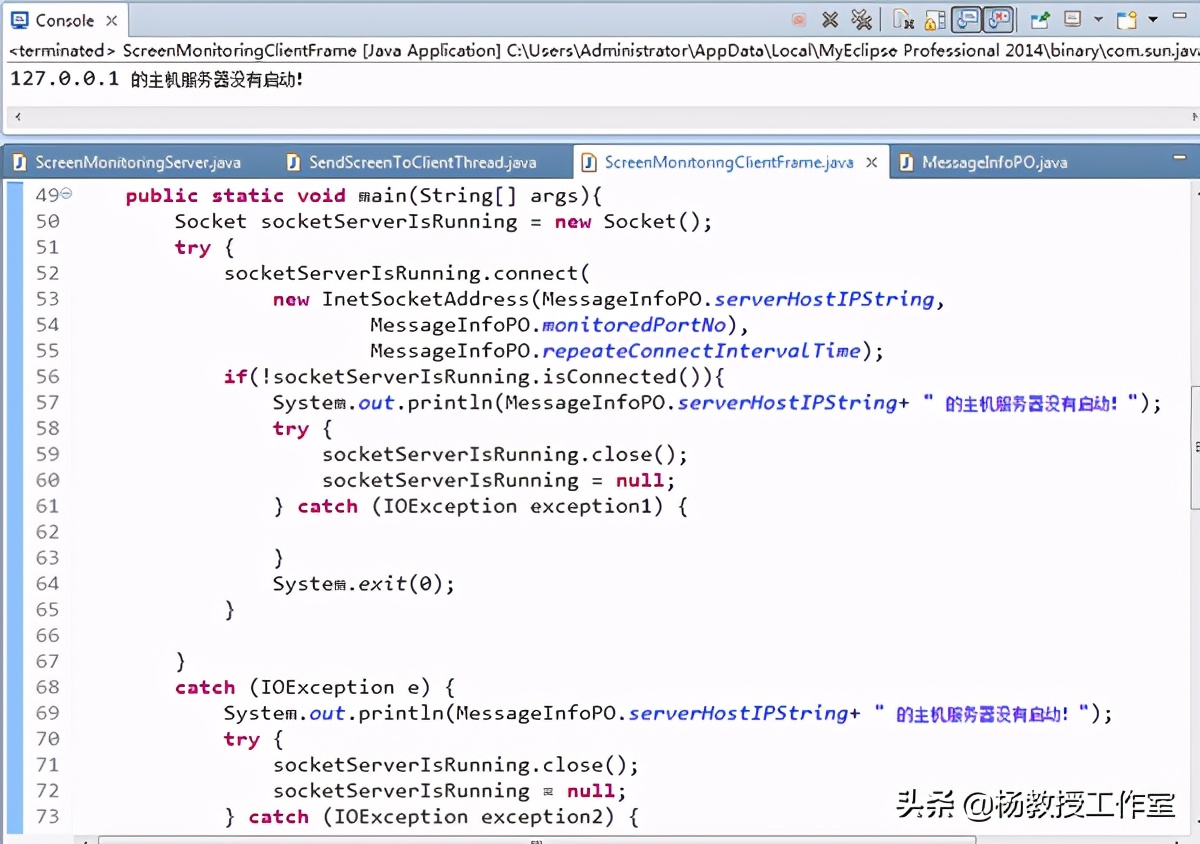1200x844 pixels.
Task: Close the ScreenMonitoringClientFrame.java tab
Action: point(872,162)
